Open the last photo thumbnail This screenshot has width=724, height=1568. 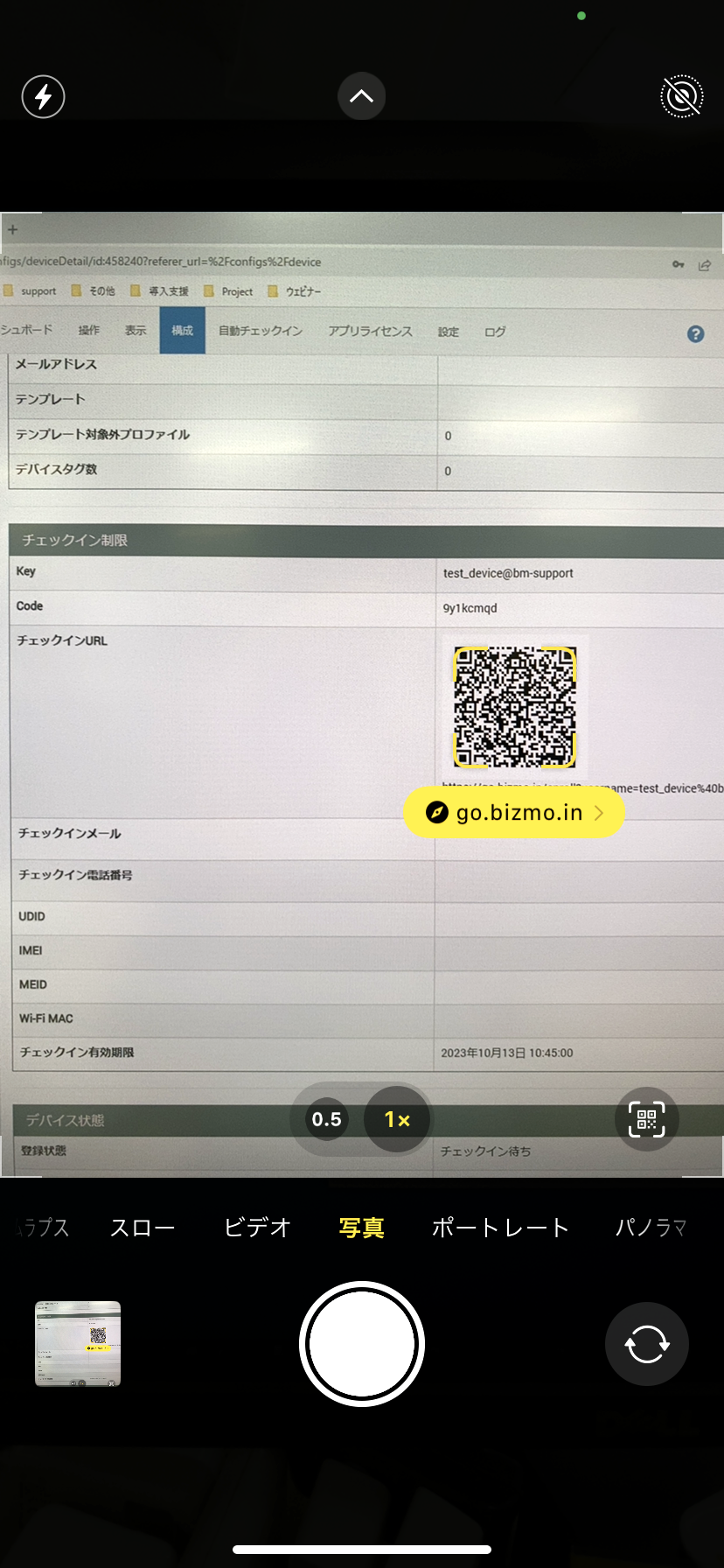(x=78, y=1344)
